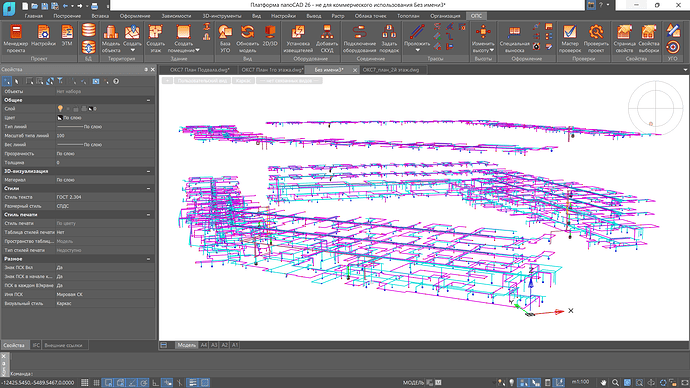
Task: Open the document tabs list arrow
Action: [x=685, y=70]
